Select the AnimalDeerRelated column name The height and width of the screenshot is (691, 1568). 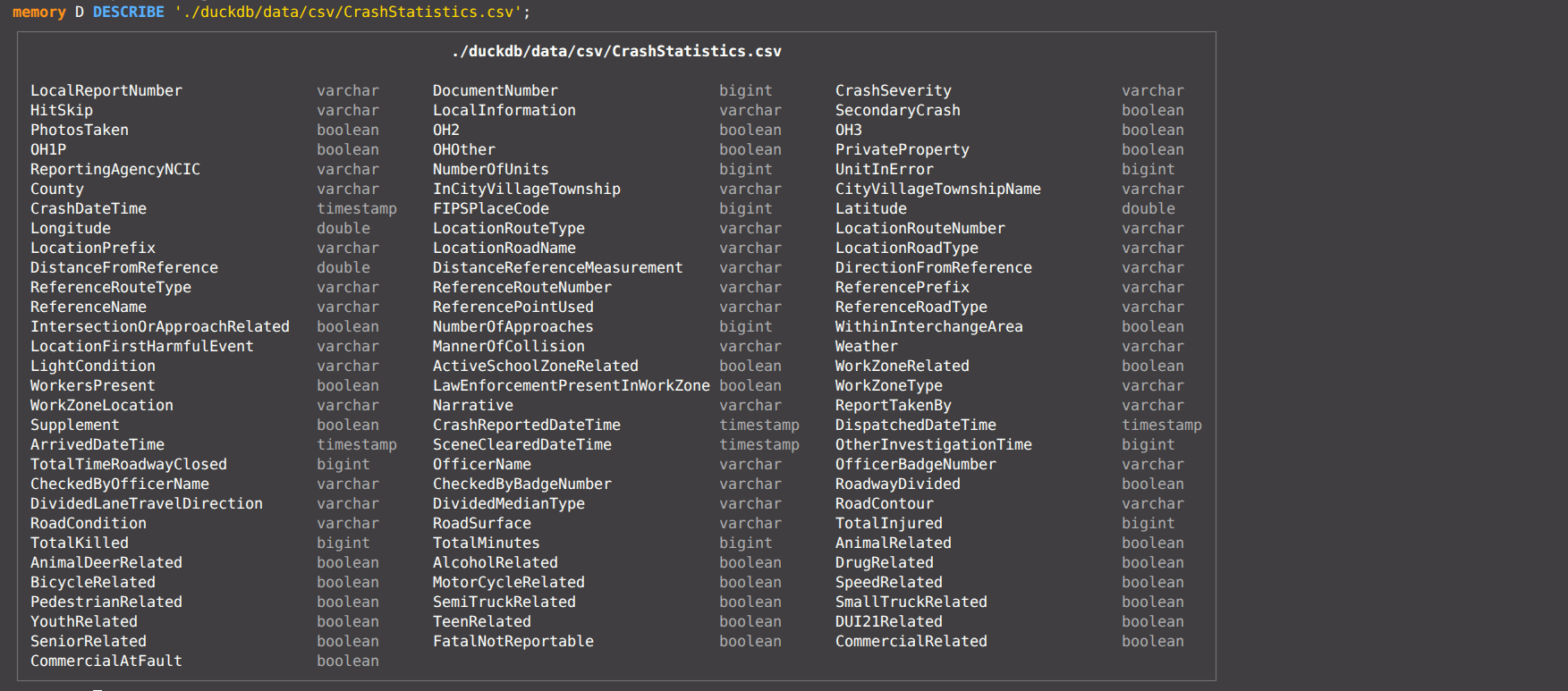coord(106,563)
